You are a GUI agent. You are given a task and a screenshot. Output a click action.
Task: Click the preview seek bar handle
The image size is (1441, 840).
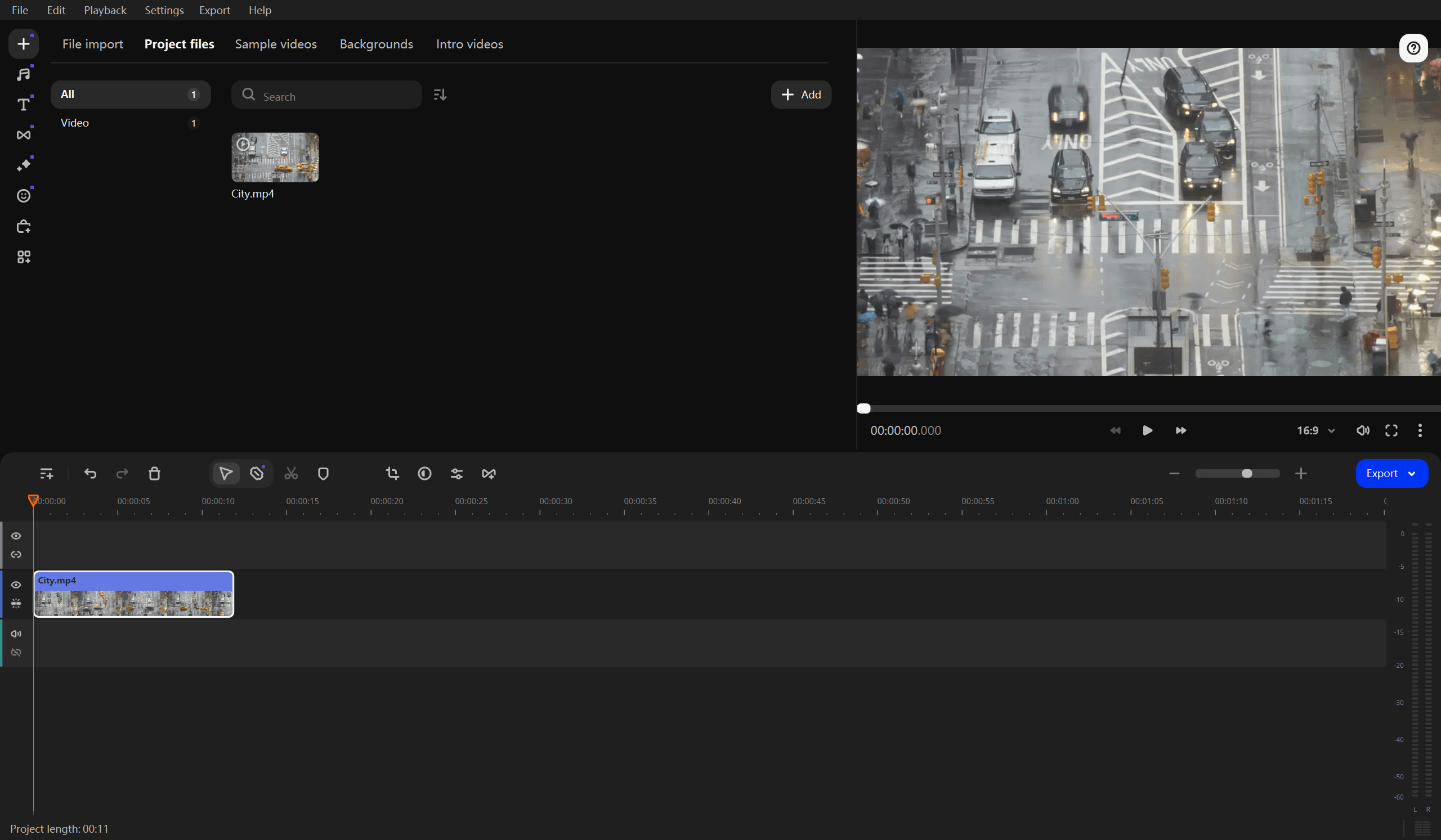click(863, 408)
